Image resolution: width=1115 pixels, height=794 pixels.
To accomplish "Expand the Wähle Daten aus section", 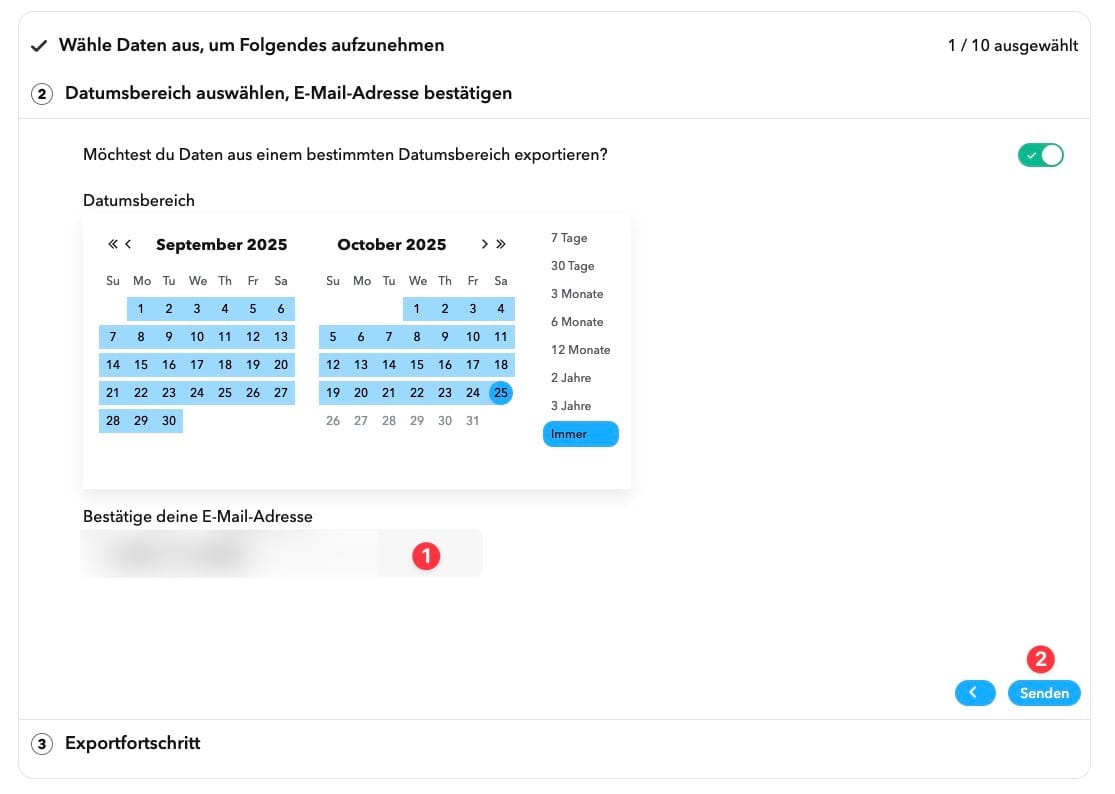I will [x=251, y=46].
